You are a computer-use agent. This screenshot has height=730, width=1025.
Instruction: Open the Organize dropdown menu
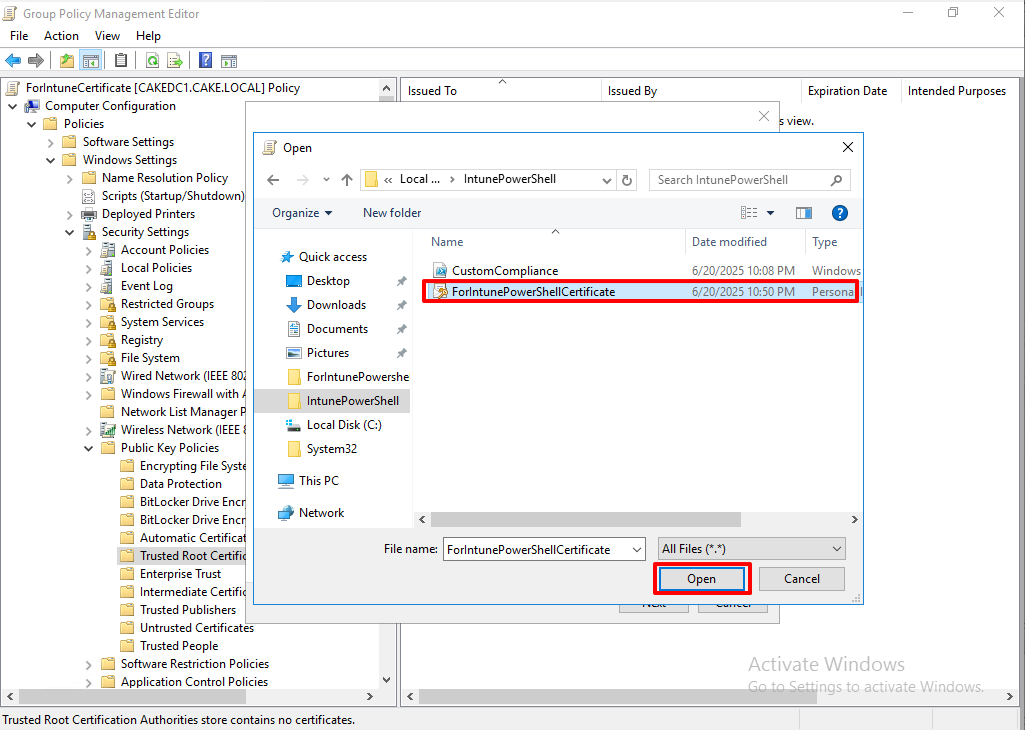tap(302, 213)
